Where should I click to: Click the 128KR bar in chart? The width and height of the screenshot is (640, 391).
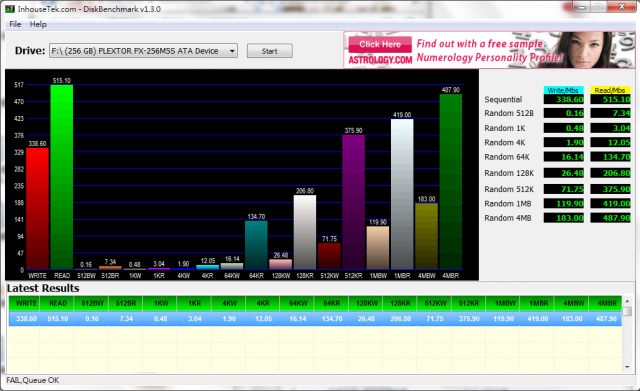tap(305, 232)
